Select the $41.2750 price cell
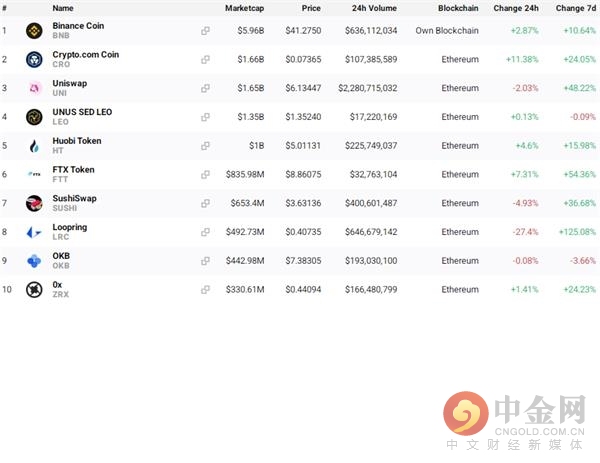 (x=303, y=31)
